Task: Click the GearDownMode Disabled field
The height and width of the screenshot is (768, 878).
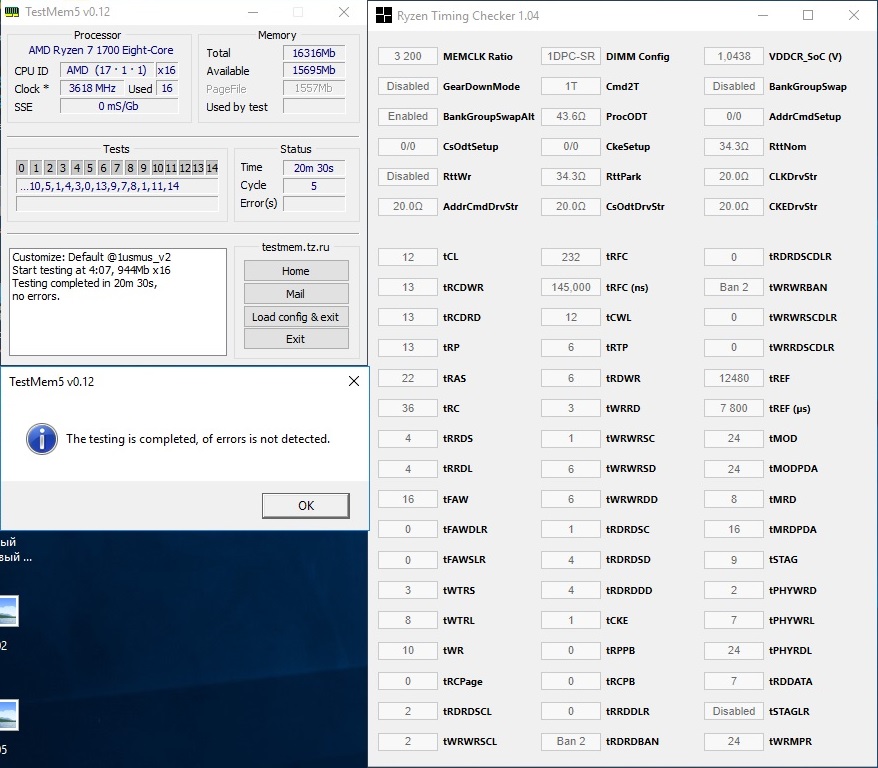Action: coord(408,86)
